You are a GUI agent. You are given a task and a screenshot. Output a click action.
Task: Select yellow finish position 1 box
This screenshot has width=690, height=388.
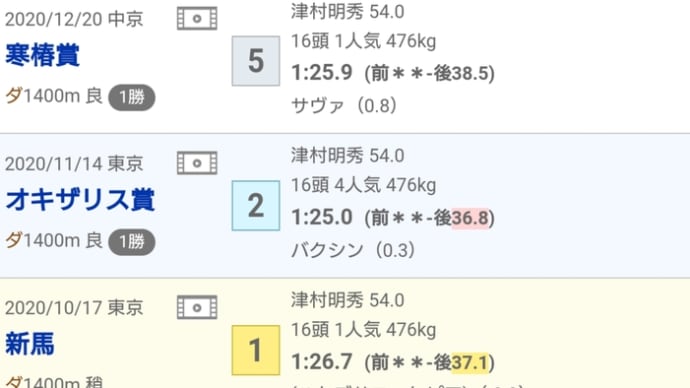pos(256,350)
